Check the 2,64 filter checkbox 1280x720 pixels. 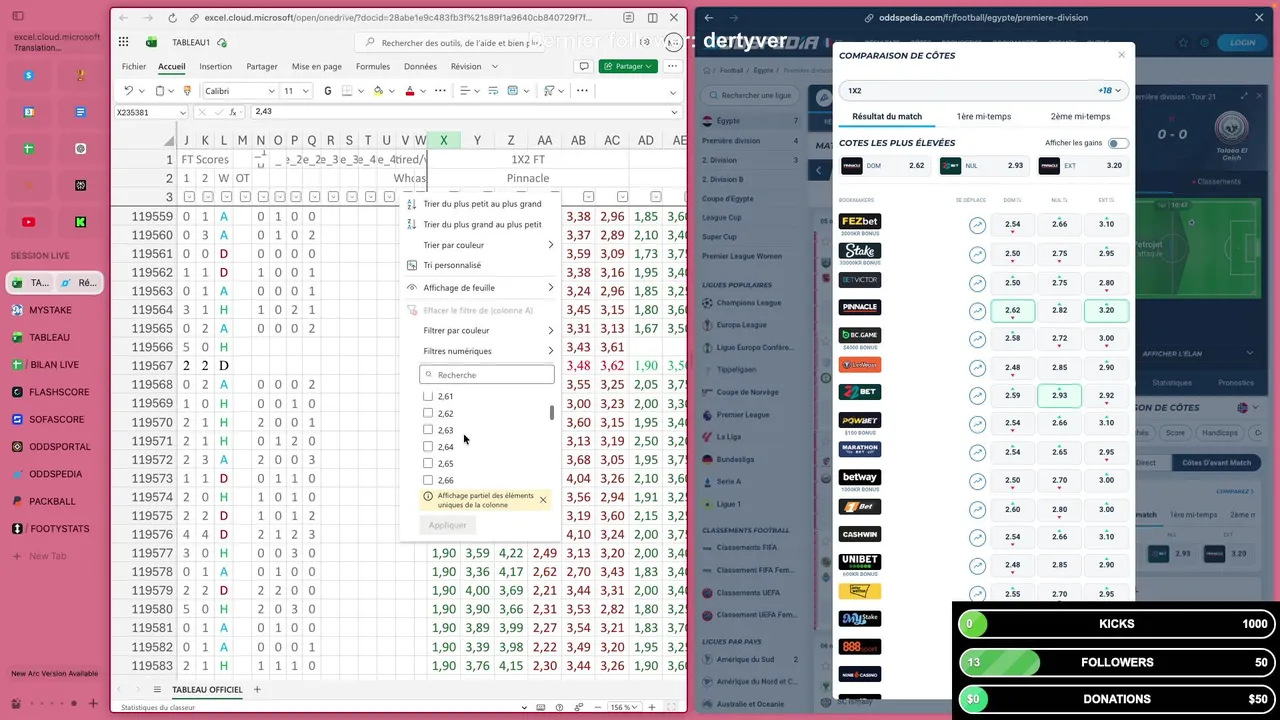428,447
